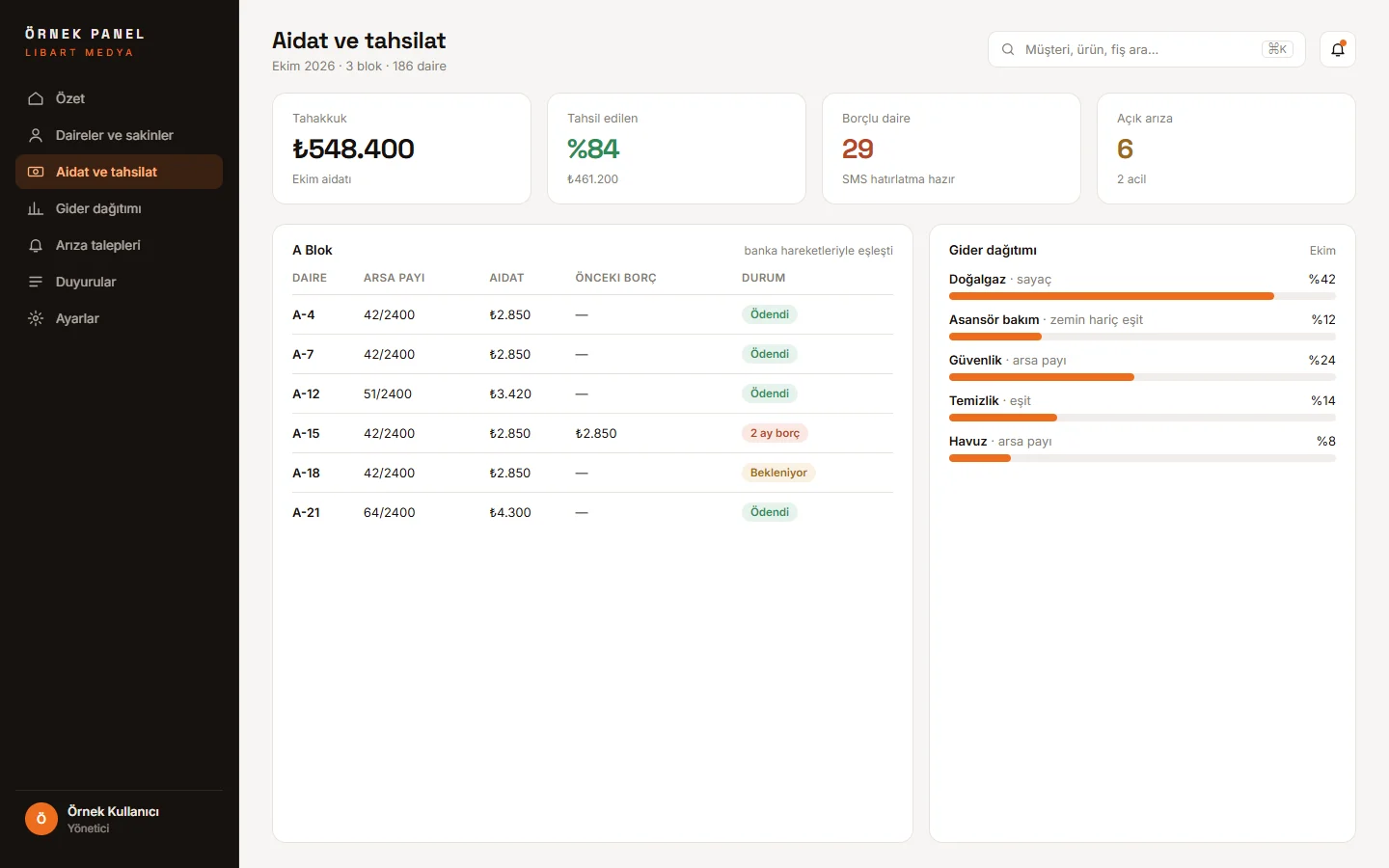This screenshot has height=868, width=1389.
Task: Click the Asansör bakım progress bar
Action: (1142, 337)
